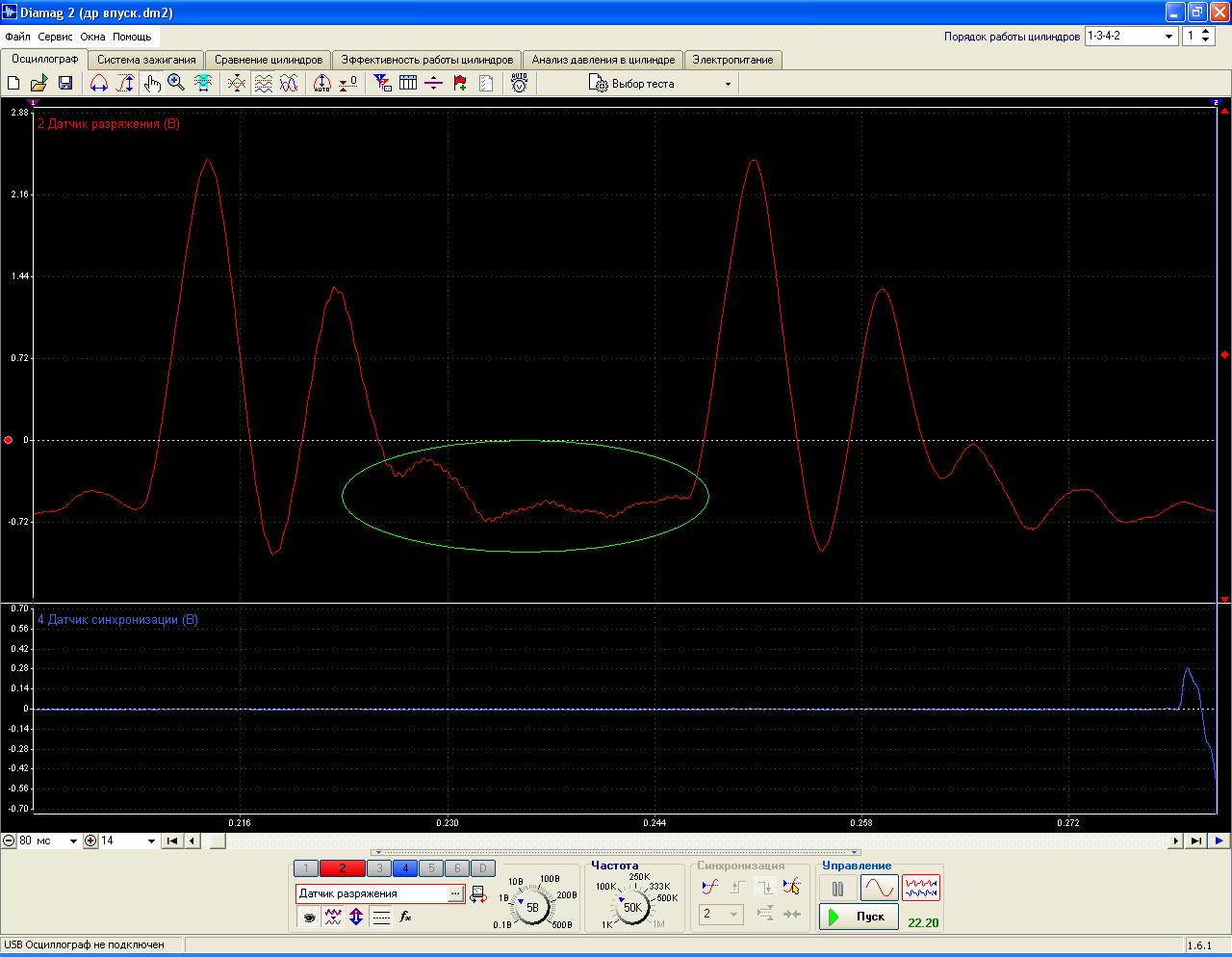Viewport: 1232px width, 957px height.
Task: Click the blue play arrow at scrollbar end
Action: point(1219,841)
